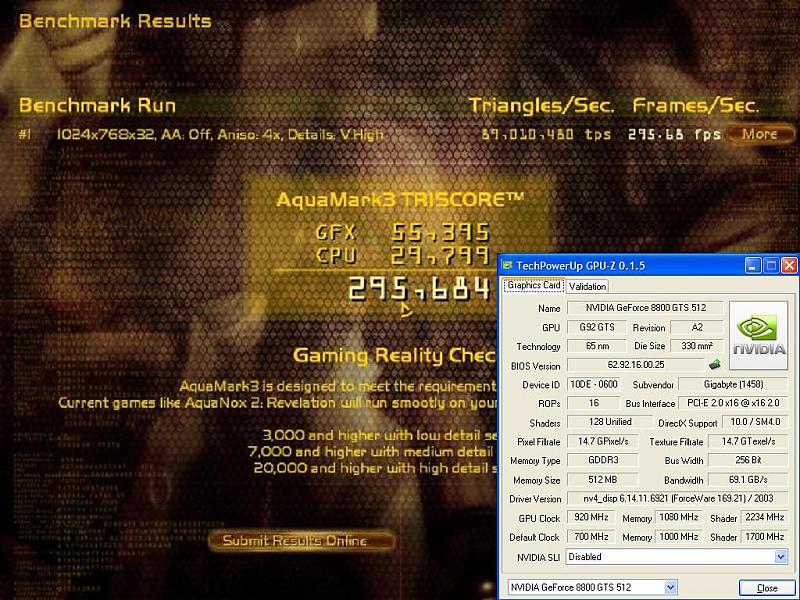Select the DirectX Support value 10.0 / SM4.0

click(x=755, y=422)
